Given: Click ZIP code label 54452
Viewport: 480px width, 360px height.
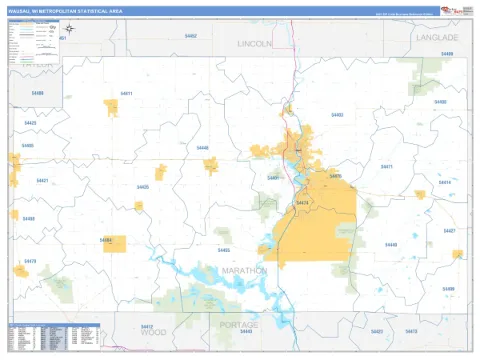Looking at the screenshot, I should pyautogui.click(x=191, y=36).
